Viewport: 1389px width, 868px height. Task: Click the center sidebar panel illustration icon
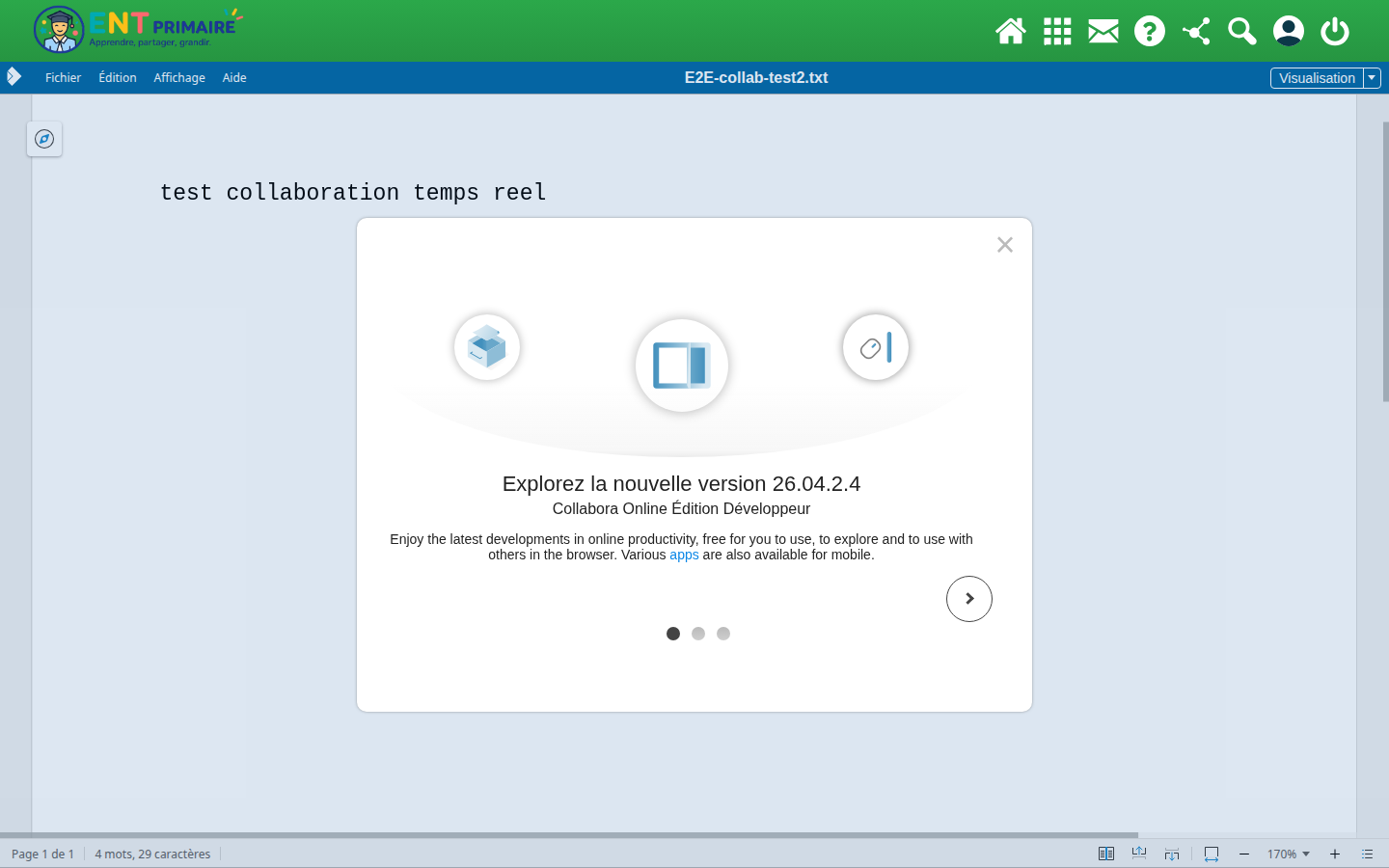coord(682,366)
